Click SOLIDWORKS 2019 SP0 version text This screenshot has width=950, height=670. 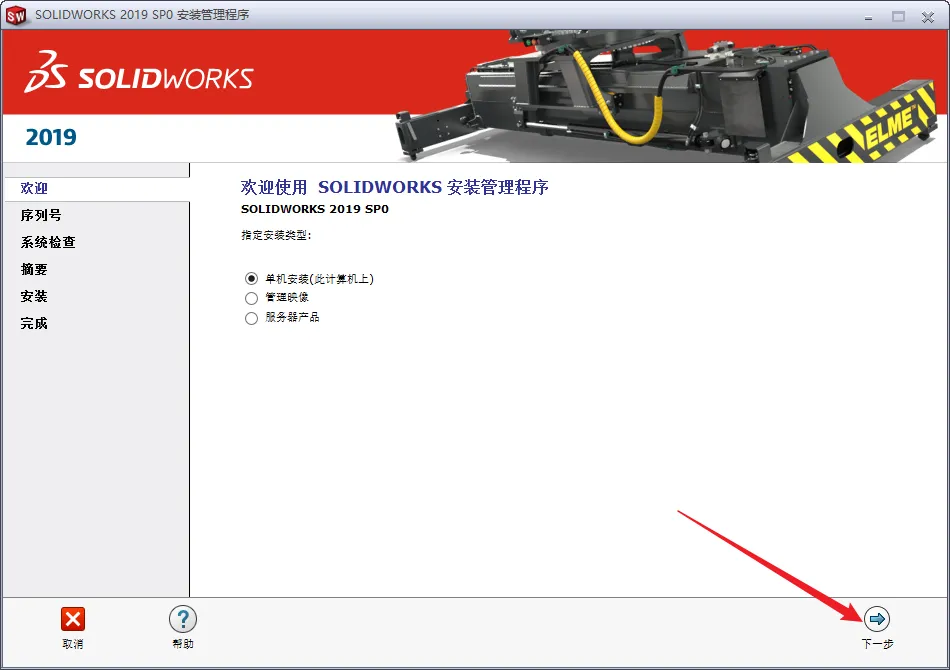click(x=314, y=209)
